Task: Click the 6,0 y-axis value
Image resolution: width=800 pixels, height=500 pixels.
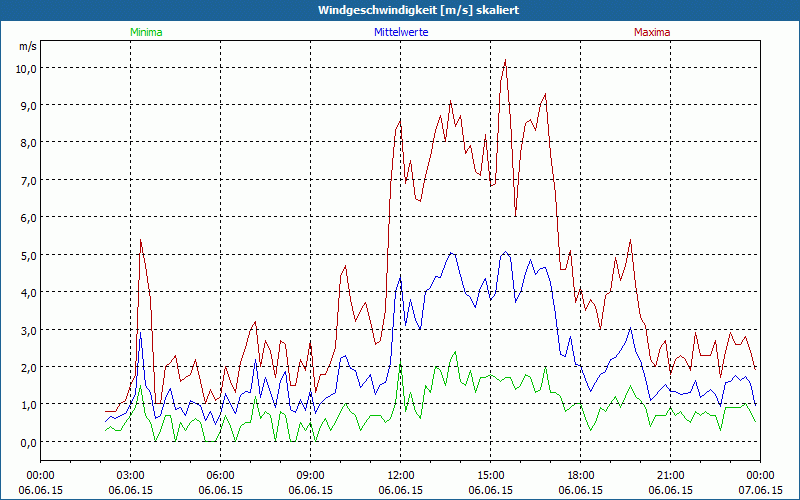Action: pyautogui.click(x=29, y=218)
